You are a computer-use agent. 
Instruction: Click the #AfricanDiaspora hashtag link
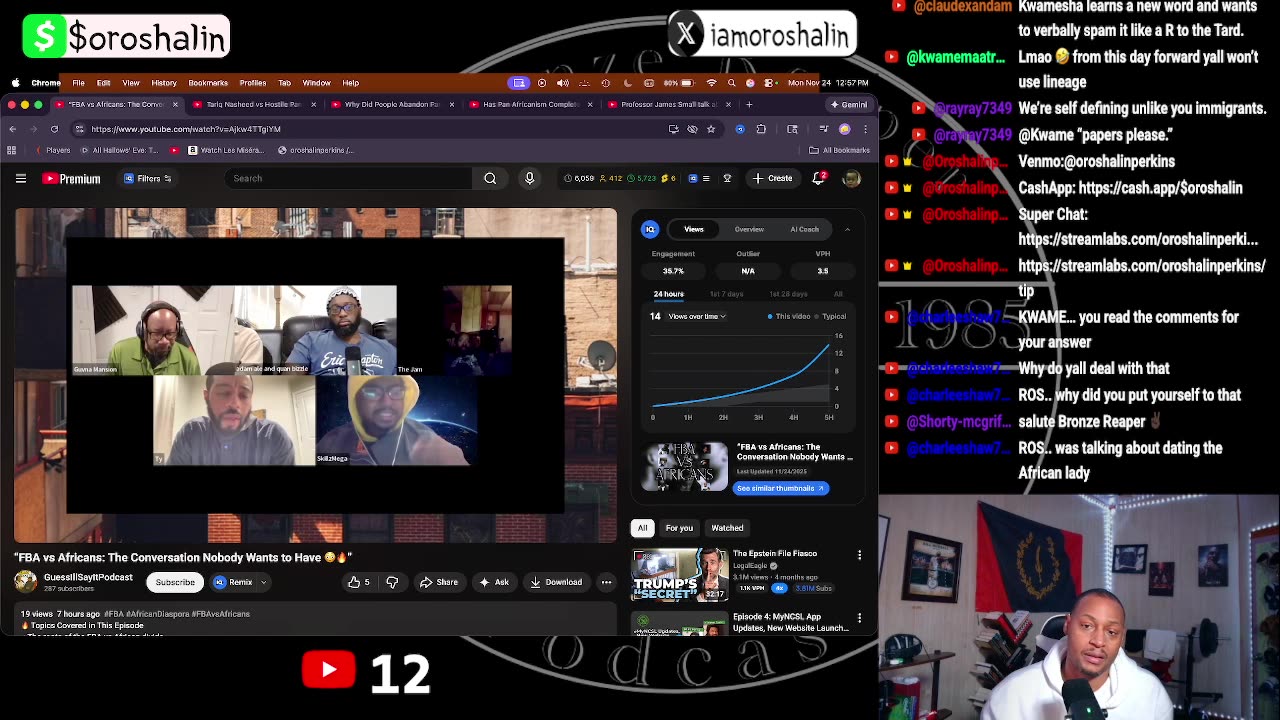tap(160, 614)
